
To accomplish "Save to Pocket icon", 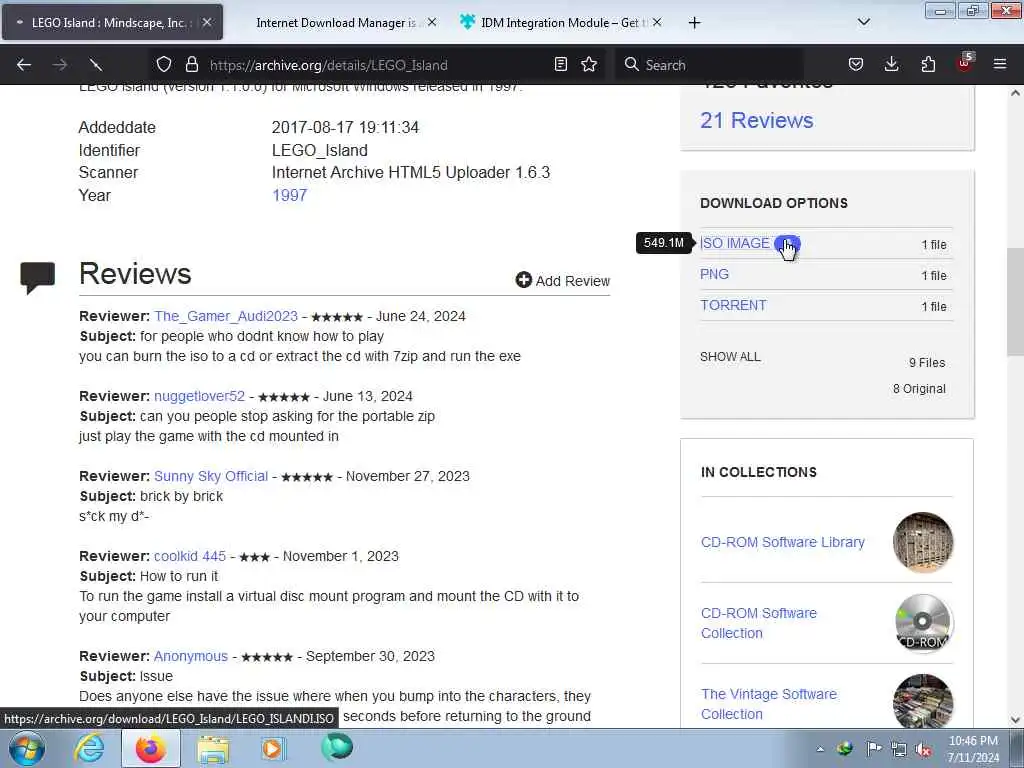I will (856, 65).
